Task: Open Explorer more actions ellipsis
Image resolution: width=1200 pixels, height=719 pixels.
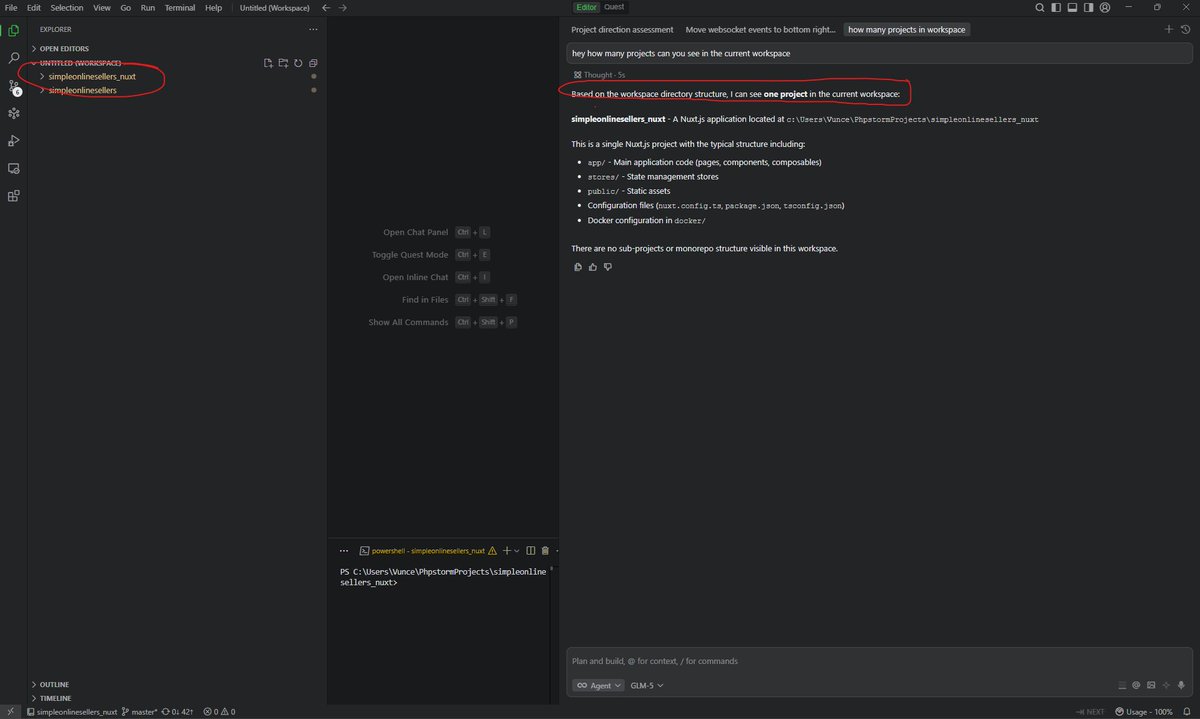Action: pos(313,30)
